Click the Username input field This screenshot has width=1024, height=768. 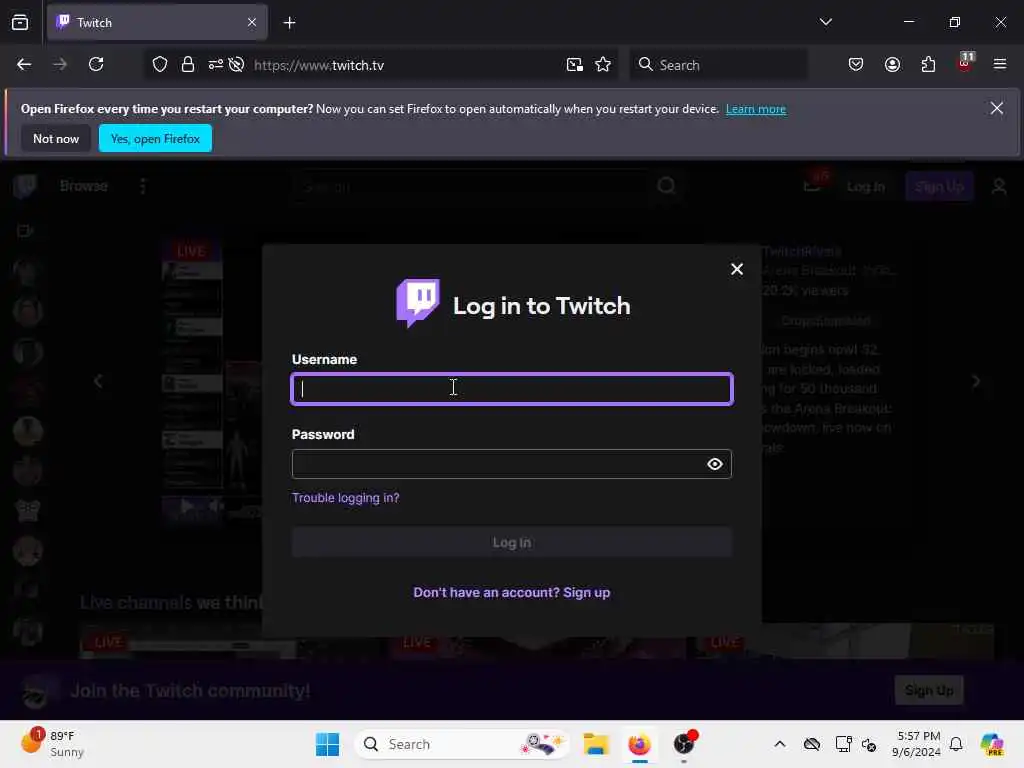[512, 389]
